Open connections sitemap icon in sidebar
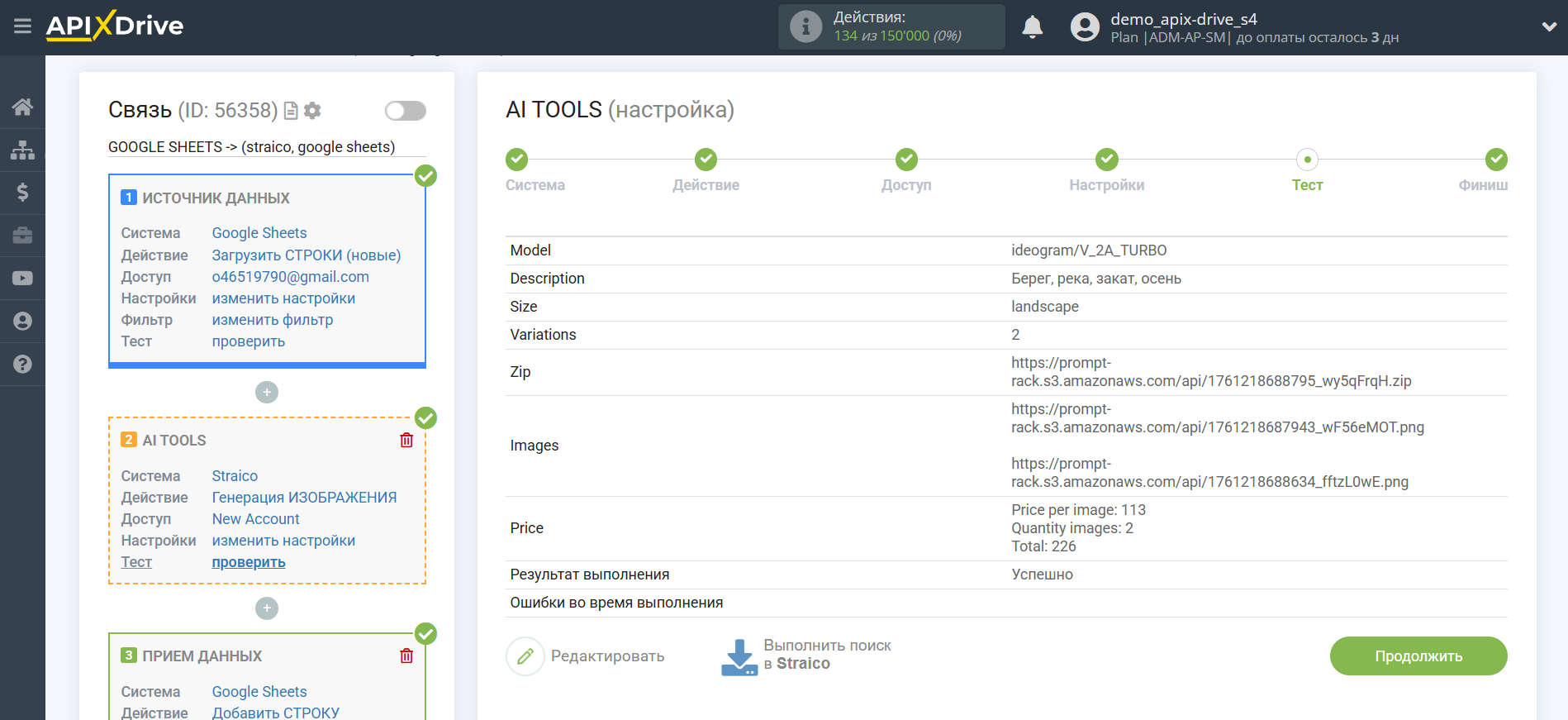Screen dimensions: 1568x720 (x=22, y=150)
